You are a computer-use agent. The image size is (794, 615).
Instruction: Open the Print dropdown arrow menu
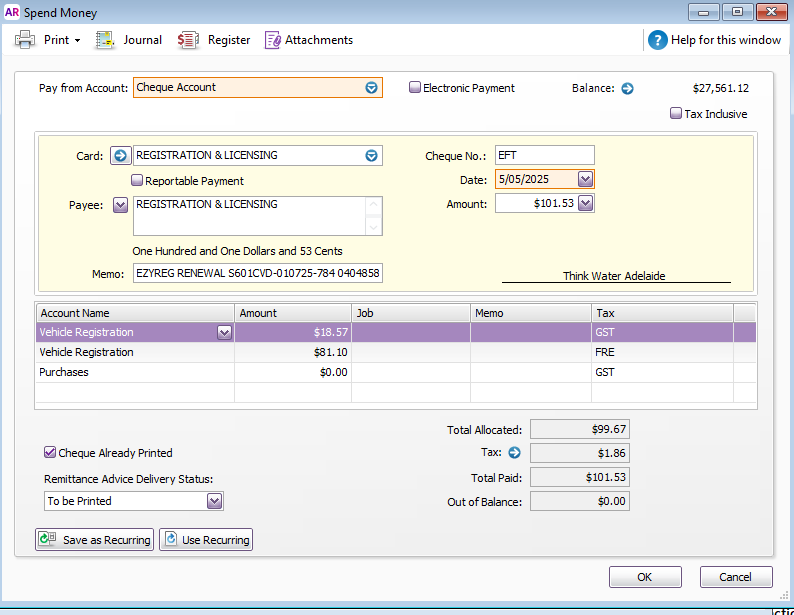pyautogui.click(x=77, y=41)
